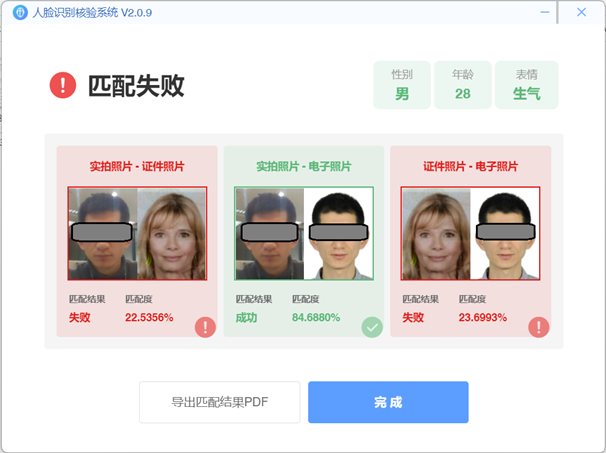The image size is (606, 453).
Task: Export results via 导出匹配结果PDF button
Action: pos(220,402)
